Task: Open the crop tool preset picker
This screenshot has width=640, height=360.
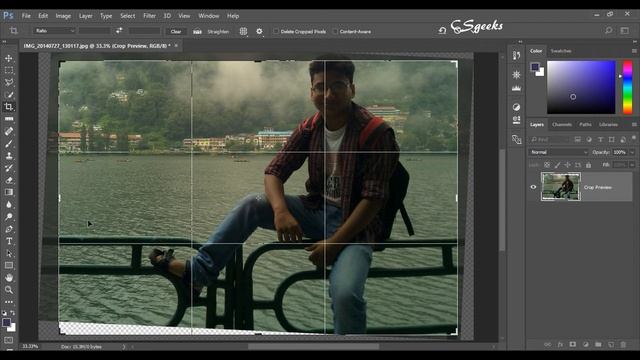Action: coord(14,31)
